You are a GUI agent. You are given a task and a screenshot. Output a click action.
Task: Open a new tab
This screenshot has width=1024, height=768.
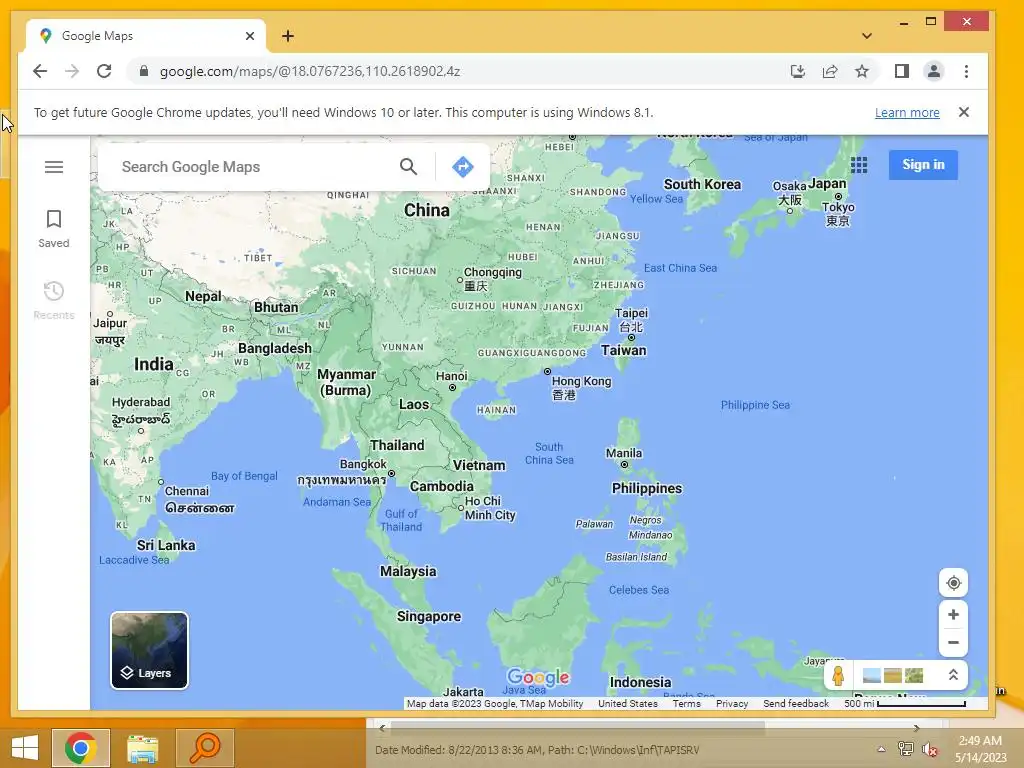pyautogui.click(x=288, y=36)
